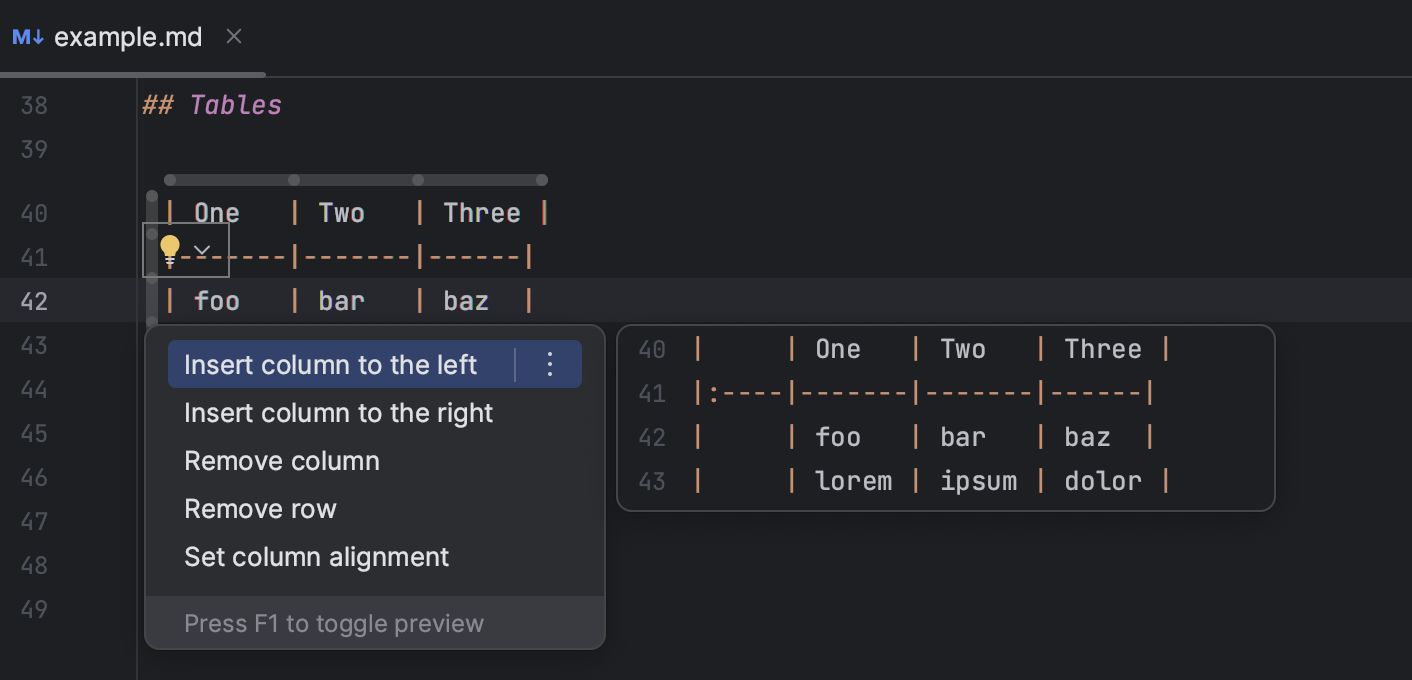Screen dimensions: 1412x680
Task: Click the column handle dot above the 'Two' column
Action: tap(293, 179)
